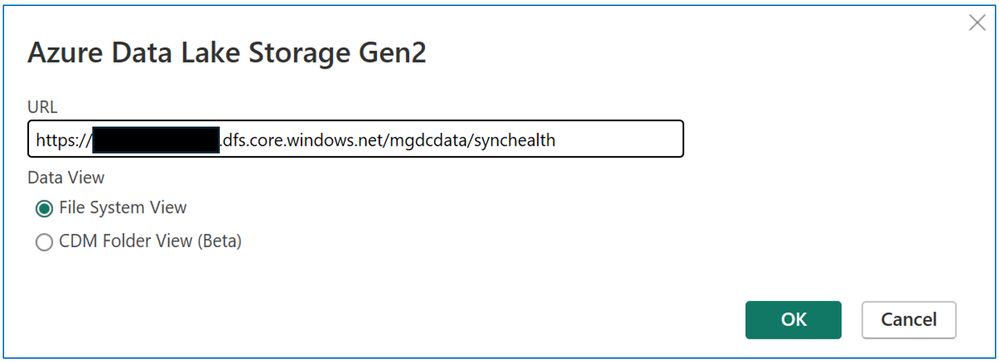Place cursor at the end of synchealth
Image resolution: width=999 pixels, height=362 pixels.
[556, 140]
